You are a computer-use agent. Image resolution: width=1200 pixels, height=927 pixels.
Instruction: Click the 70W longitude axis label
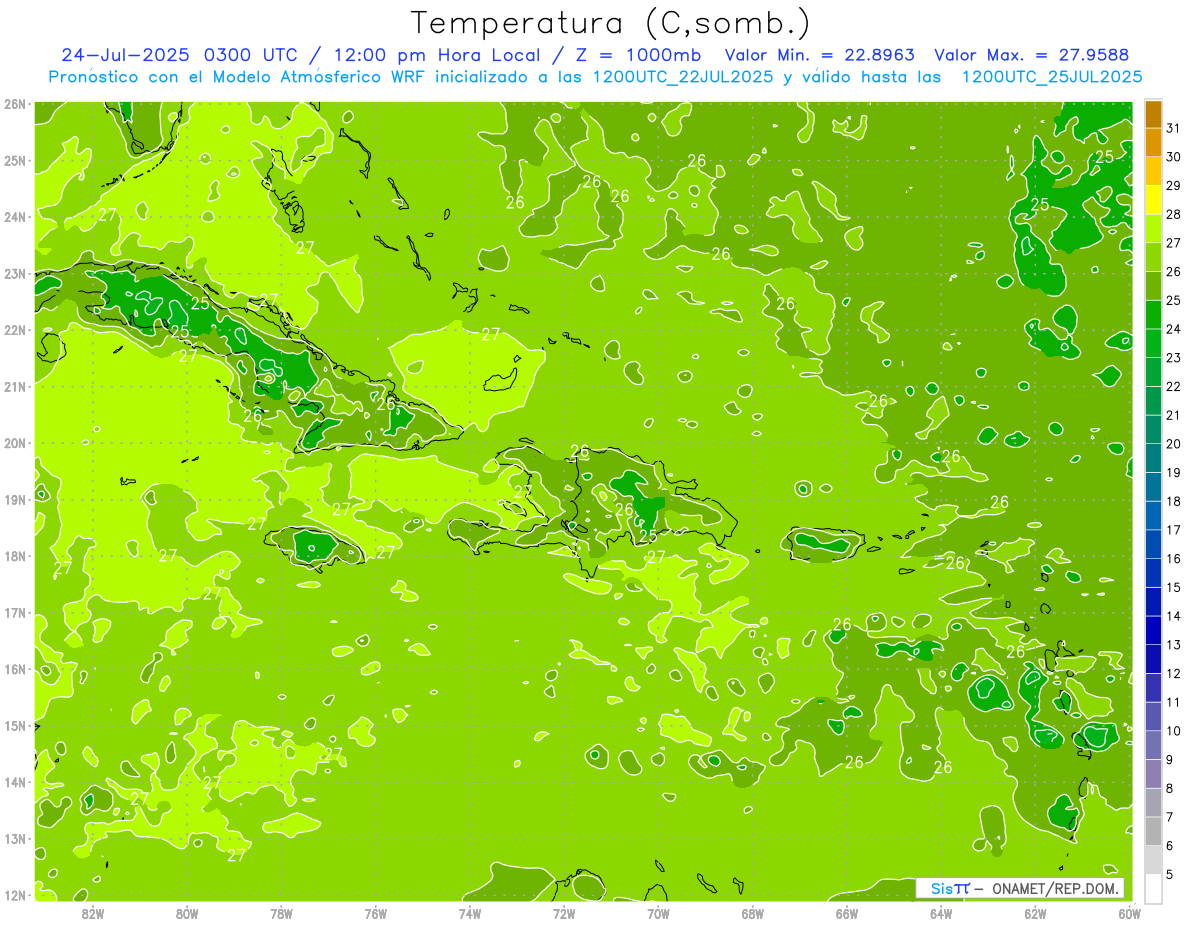658,913
